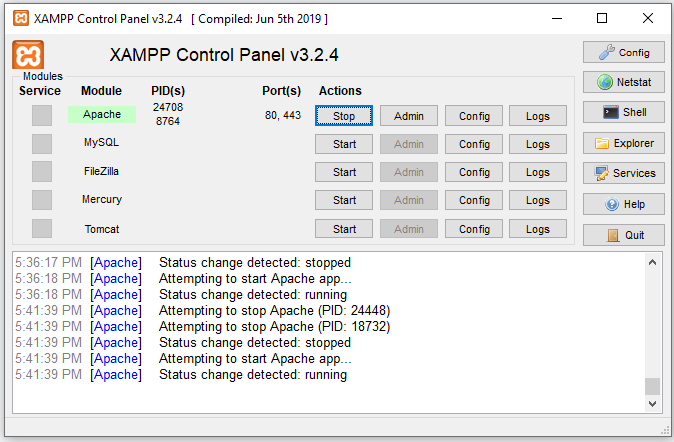The height and width of the screenshot is (442, 674).
Task: Open the top-right Config wrench button
Action: pos(624,52)
